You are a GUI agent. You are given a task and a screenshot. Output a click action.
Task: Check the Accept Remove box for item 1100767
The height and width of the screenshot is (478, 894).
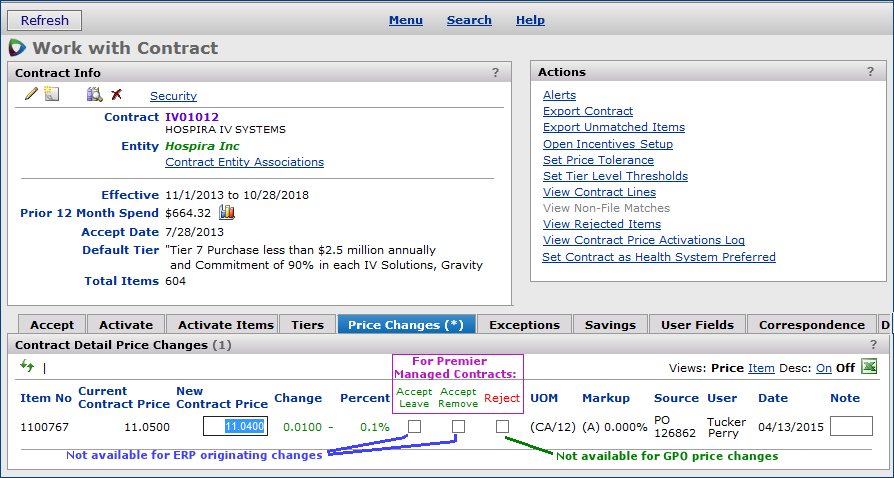click(x=458, y=427)
